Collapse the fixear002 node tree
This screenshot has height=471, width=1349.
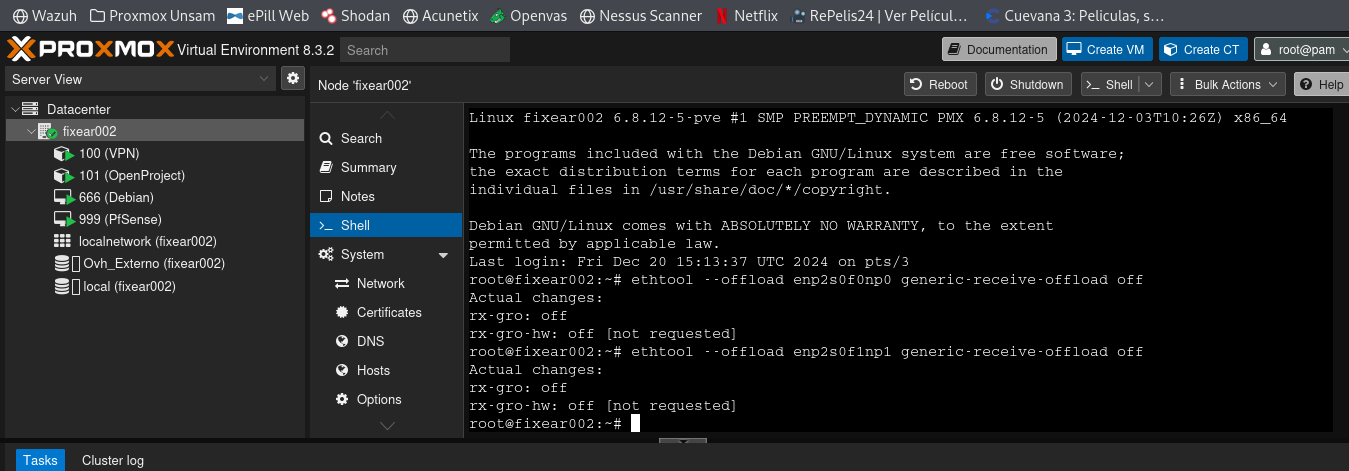pos(31,131)
